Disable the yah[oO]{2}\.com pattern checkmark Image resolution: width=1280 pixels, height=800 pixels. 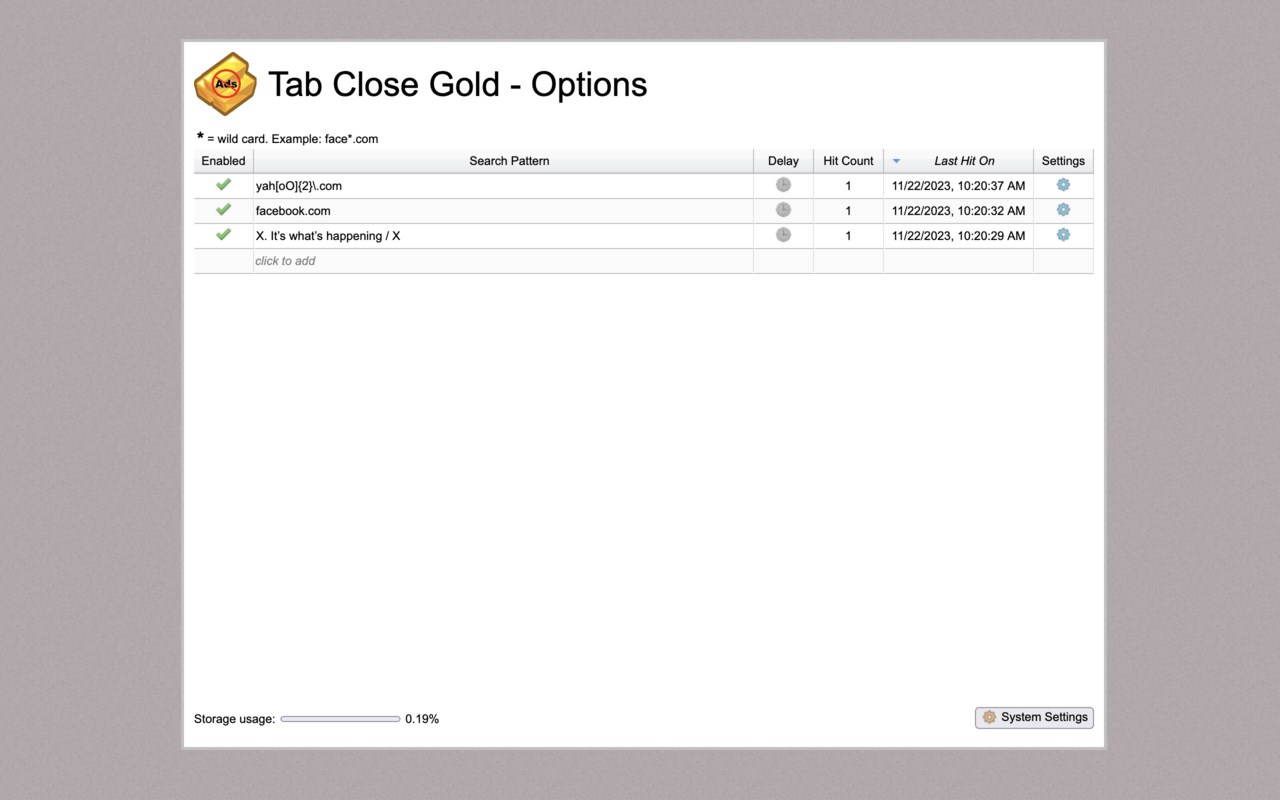coord(223,185)
